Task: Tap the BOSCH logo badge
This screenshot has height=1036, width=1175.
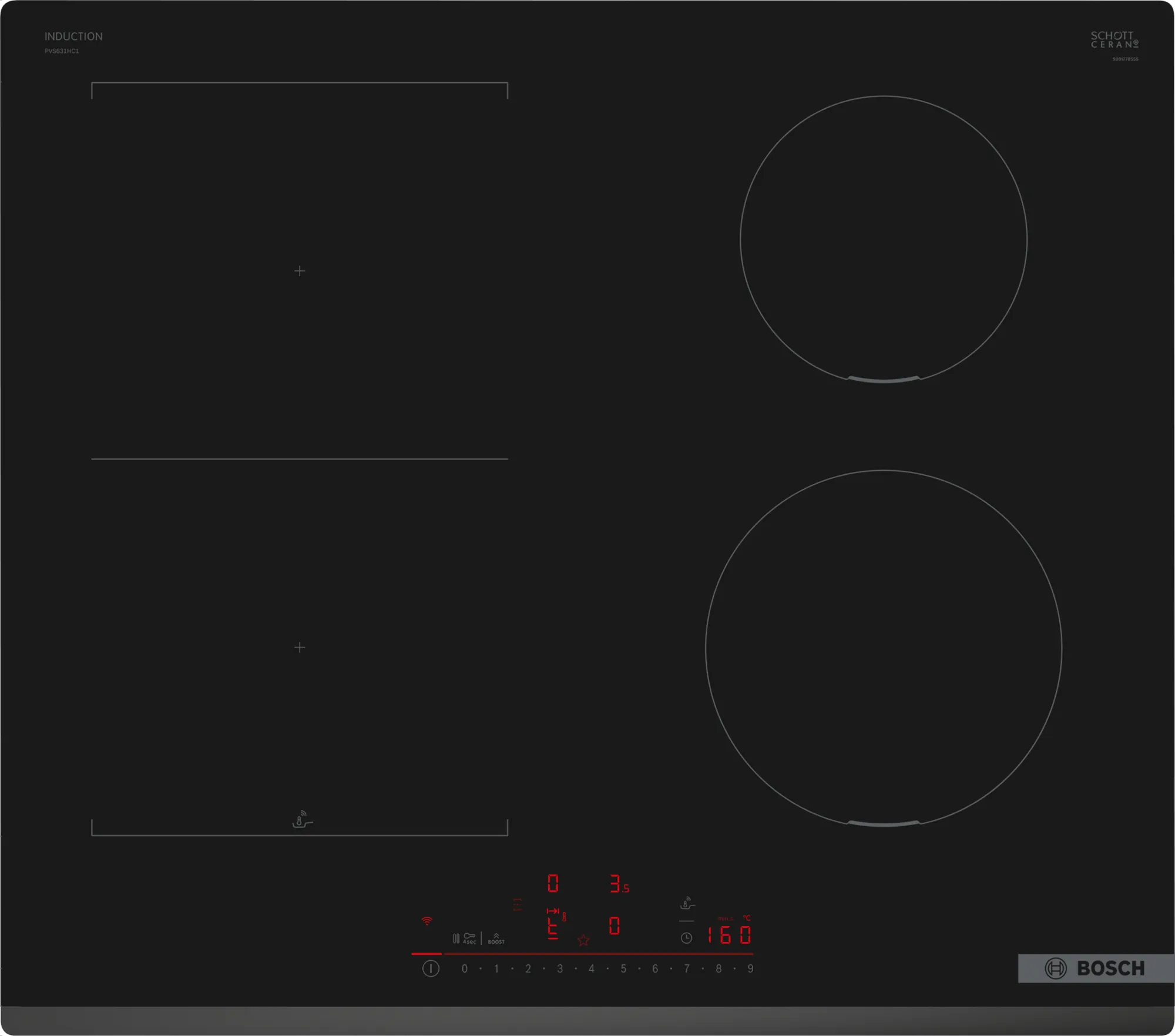Action: tap(1096, 968)
